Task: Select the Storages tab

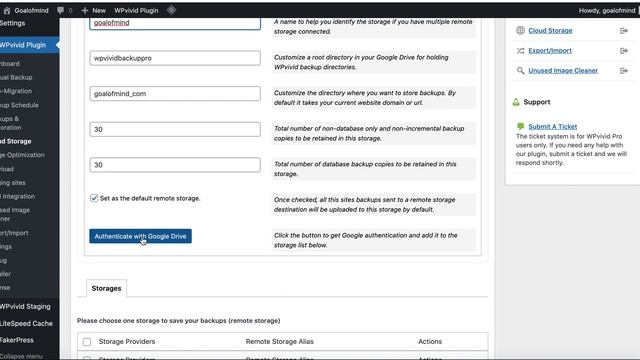Action: tap(107, 288)
